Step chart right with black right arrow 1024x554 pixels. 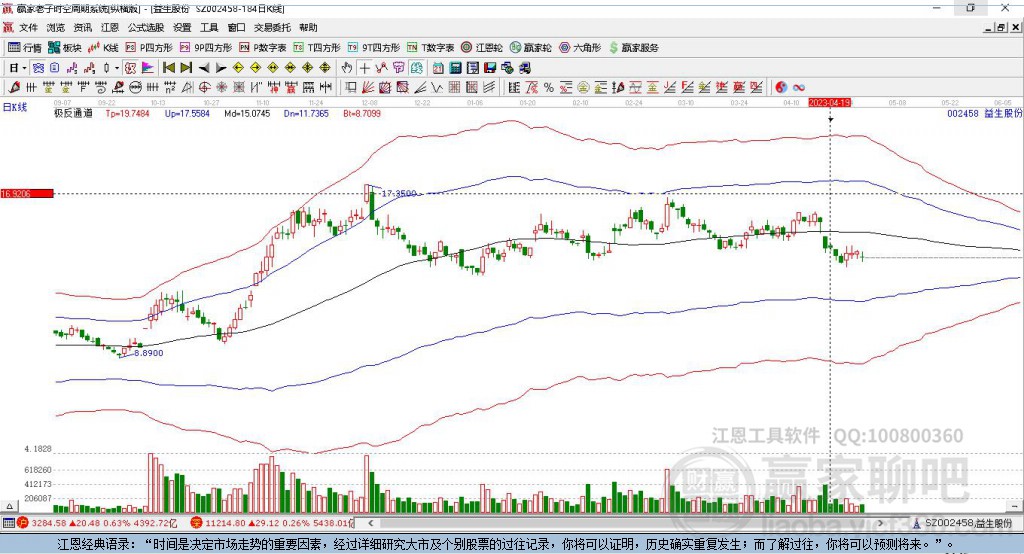pos(221,68)
